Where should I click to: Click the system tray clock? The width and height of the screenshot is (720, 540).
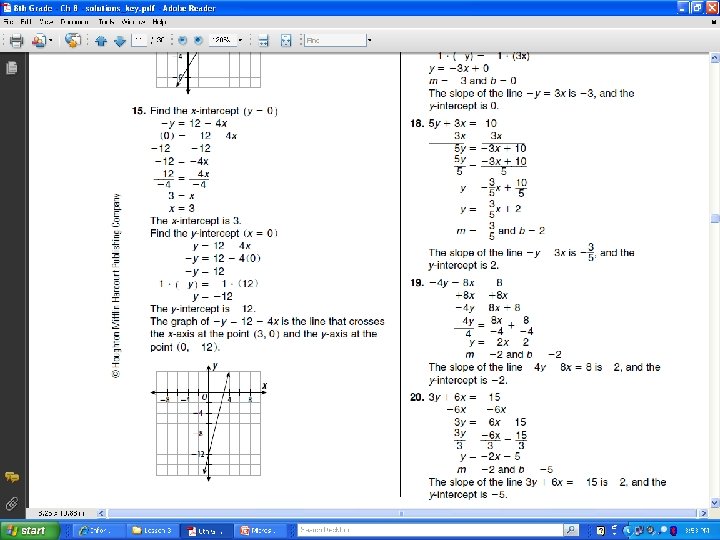(698, 531)
